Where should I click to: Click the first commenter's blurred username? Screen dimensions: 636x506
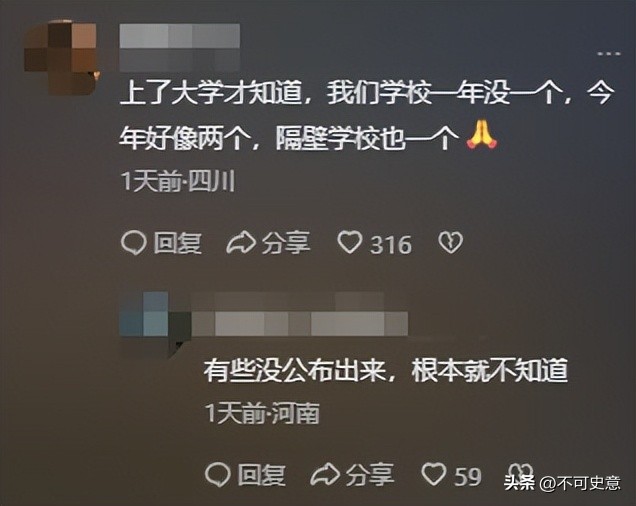pyautogui.click(x=180, y=47)
